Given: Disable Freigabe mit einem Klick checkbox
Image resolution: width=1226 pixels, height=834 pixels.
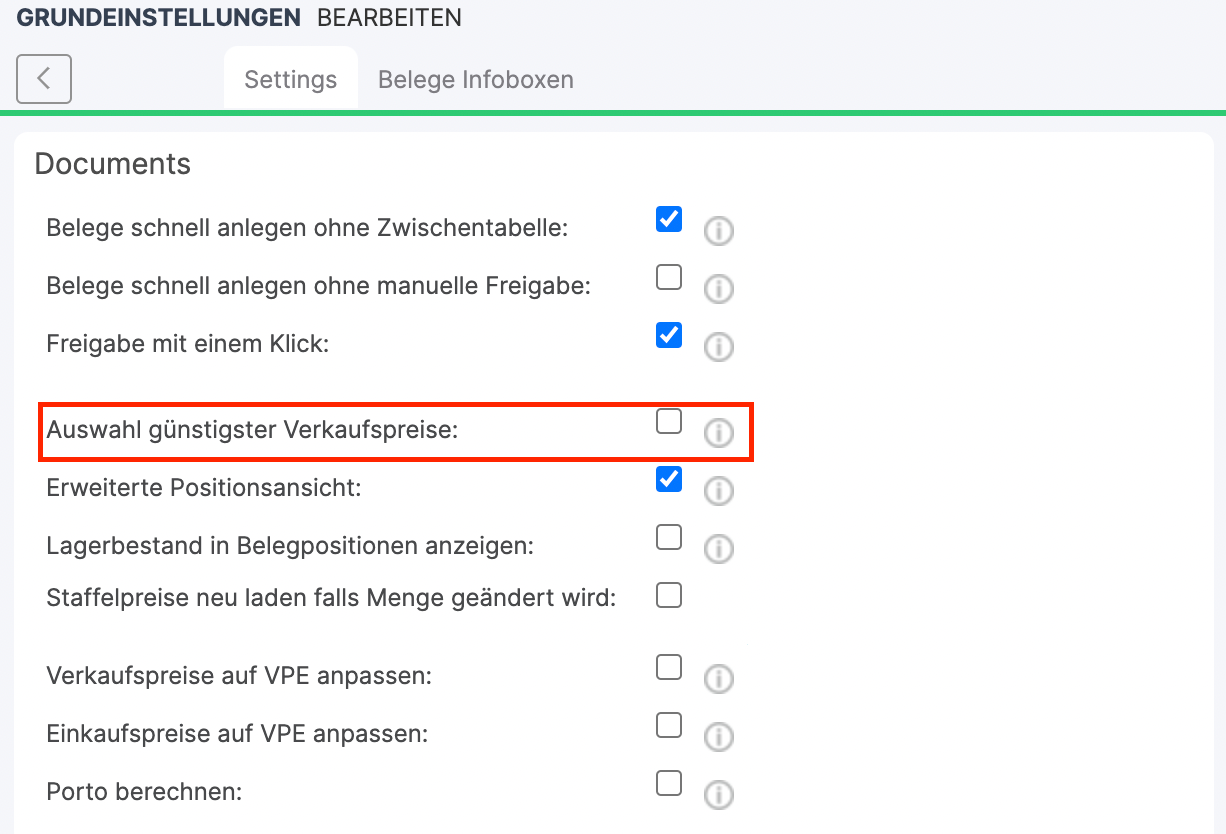Looking at the screenshot, I should 669,335.
